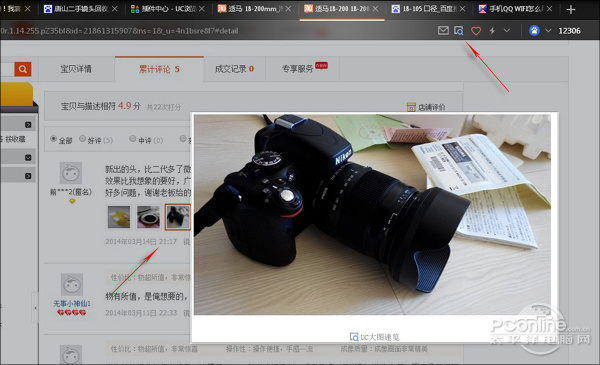Close the 插件中心 tab
Viewport: 600px width, 365px height.
tap(202, 9)
